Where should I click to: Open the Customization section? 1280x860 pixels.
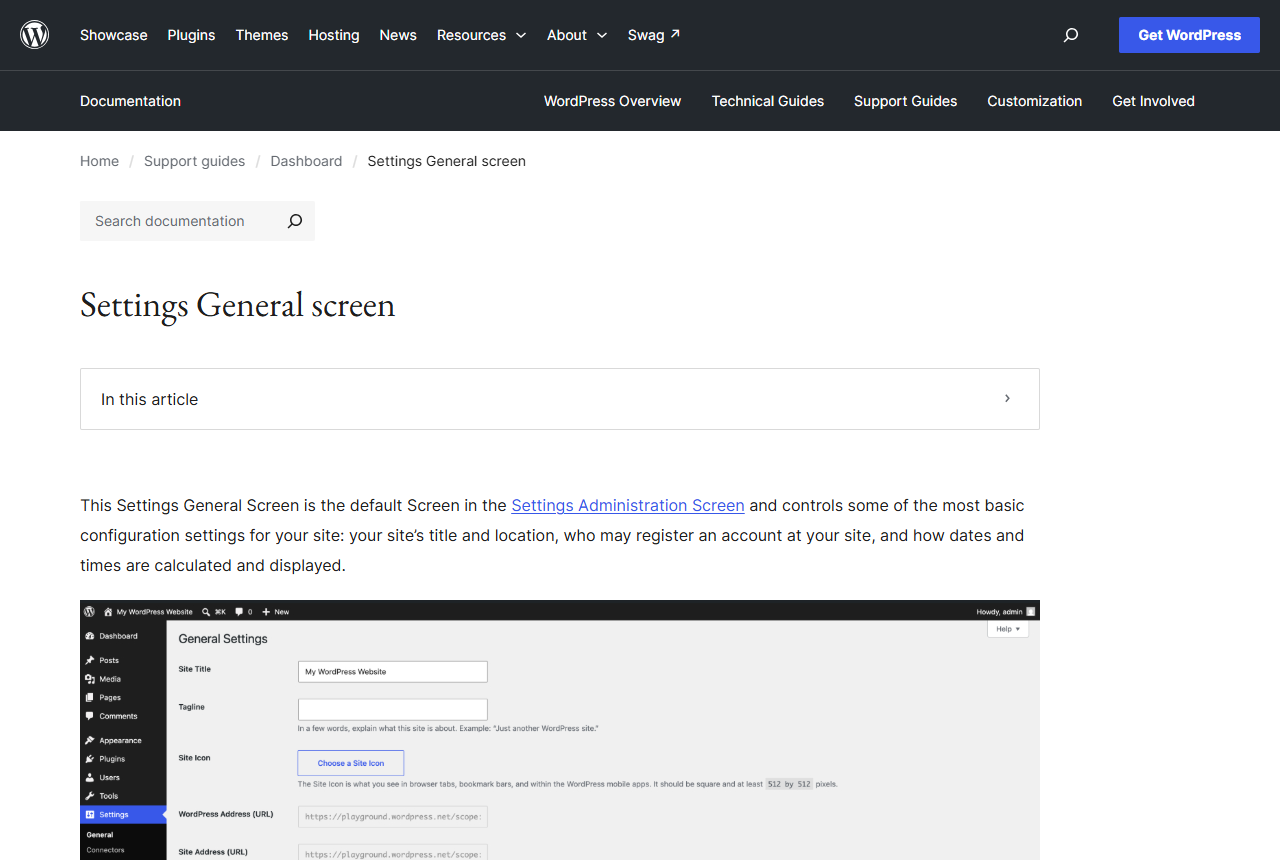pos(1035,101)
